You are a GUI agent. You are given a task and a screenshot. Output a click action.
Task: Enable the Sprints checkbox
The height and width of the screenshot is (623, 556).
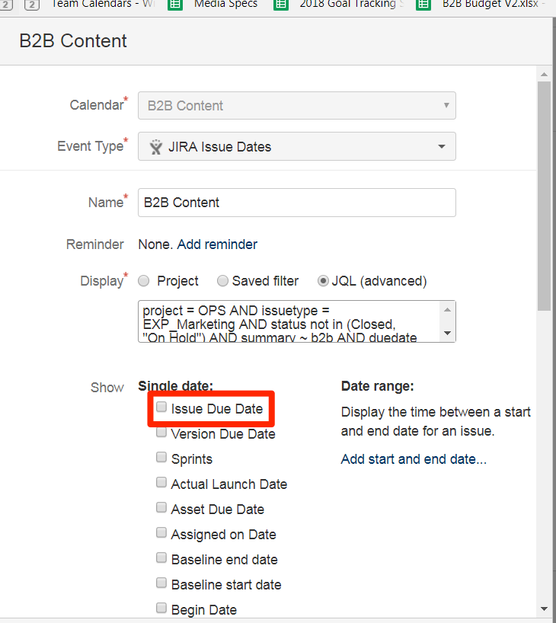pos(161,457)
